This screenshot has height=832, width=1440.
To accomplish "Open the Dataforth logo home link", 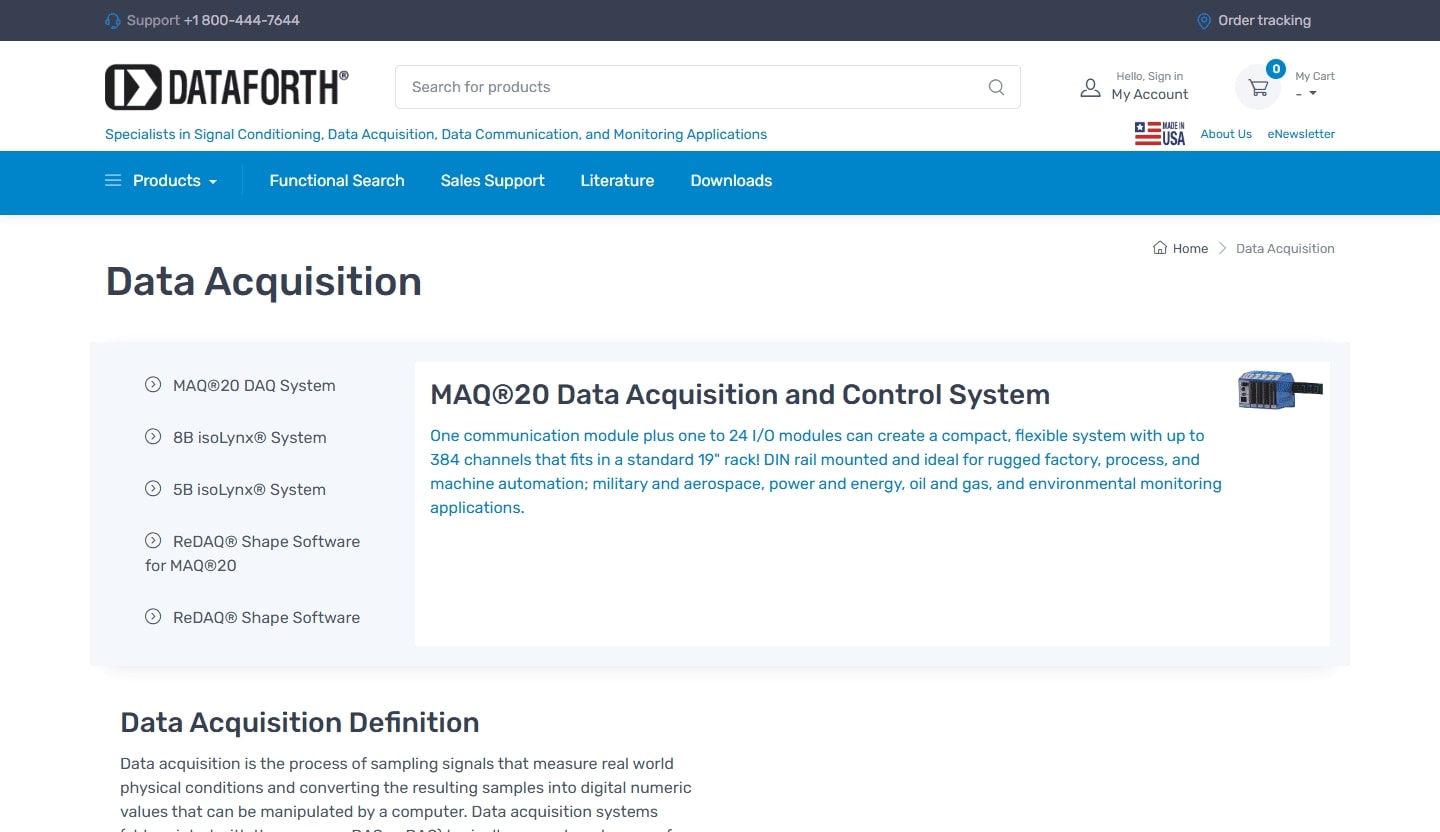I will pos(227,87).
